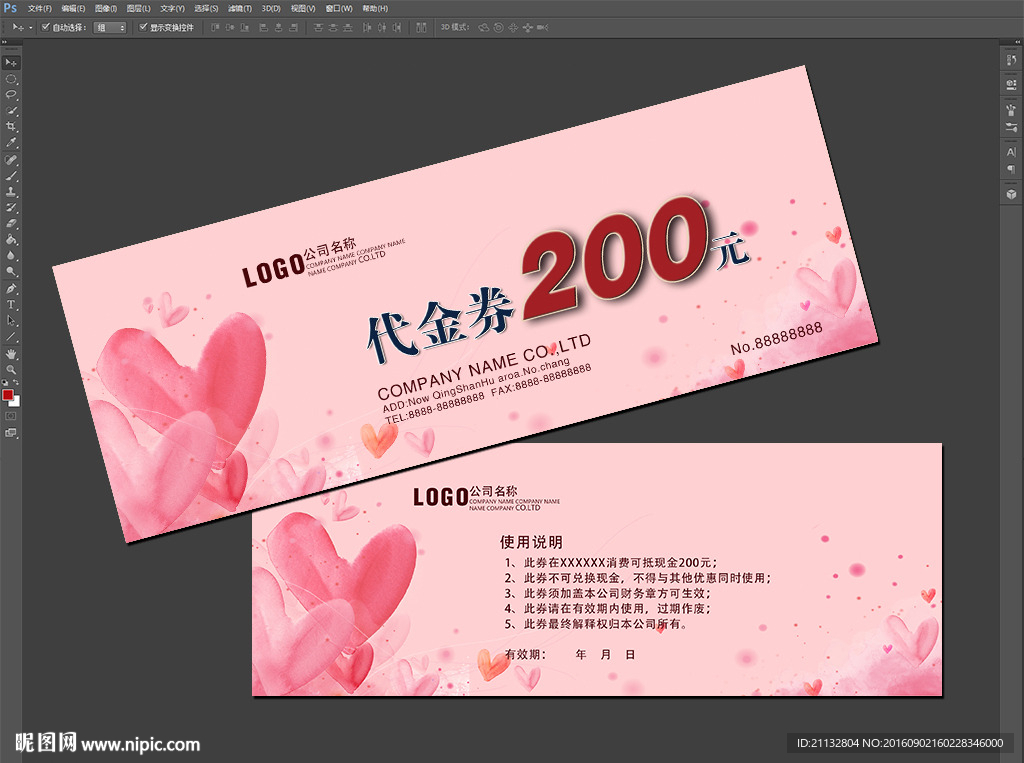1024x763 pixels.
Task: Open the 文件(F) menu
Action: (x=40, y=8)
